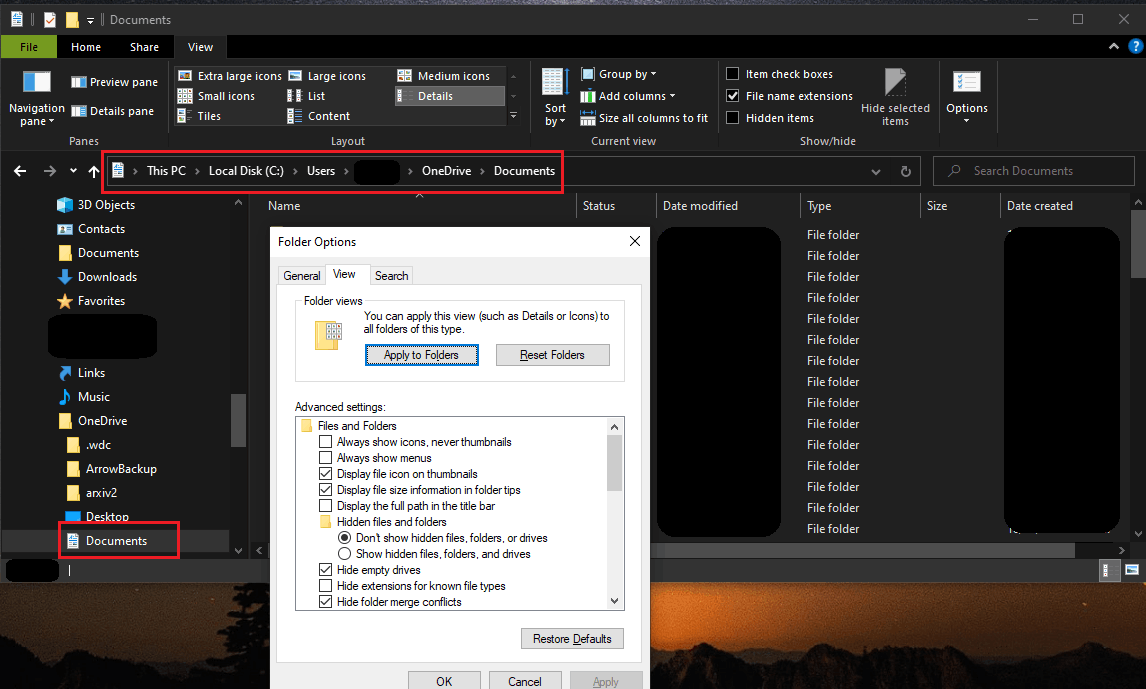The height and width of the screenshot is (689, 1146).
Task: Expand the layout styles dropdown arrow
Action: click(x=513, y=116)
